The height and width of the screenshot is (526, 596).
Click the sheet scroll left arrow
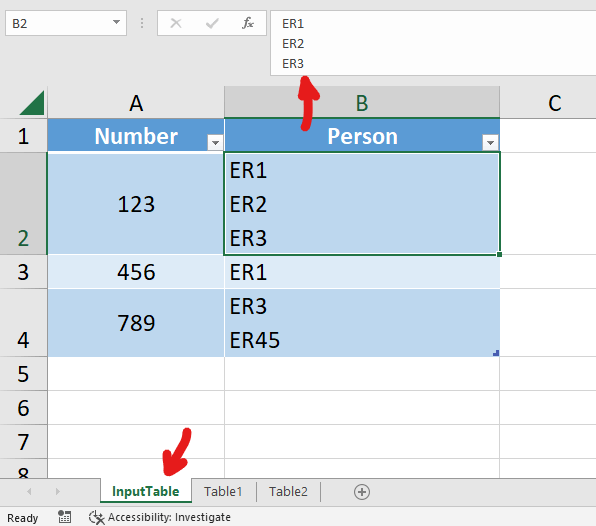pos(29,491)
